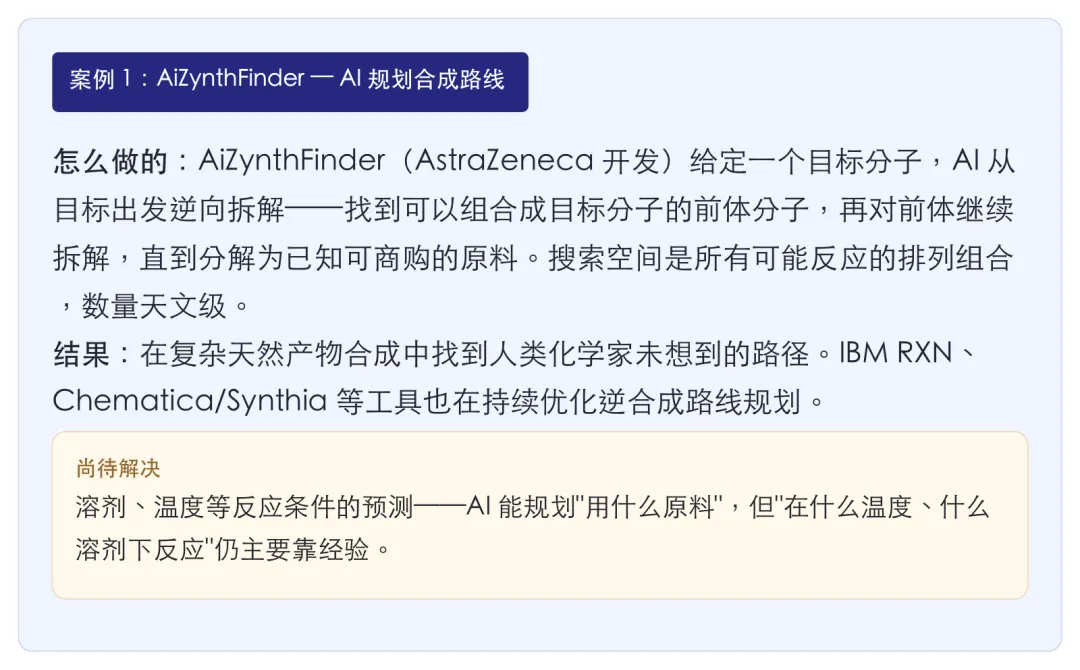Click the 搜索空间 phrase
The height and width of the screenshot is (670, 1080).
[605, 258]
